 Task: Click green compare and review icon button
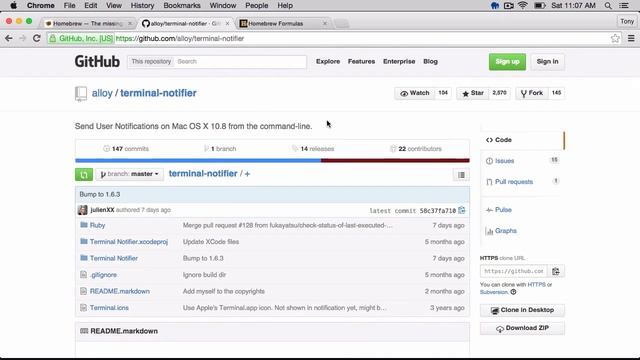84,175
